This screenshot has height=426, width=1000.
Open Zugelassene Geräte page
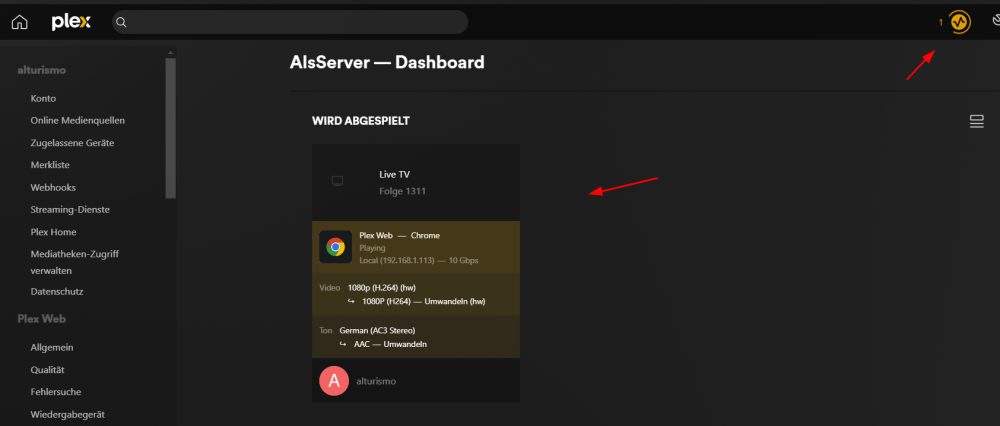[72, 143]
